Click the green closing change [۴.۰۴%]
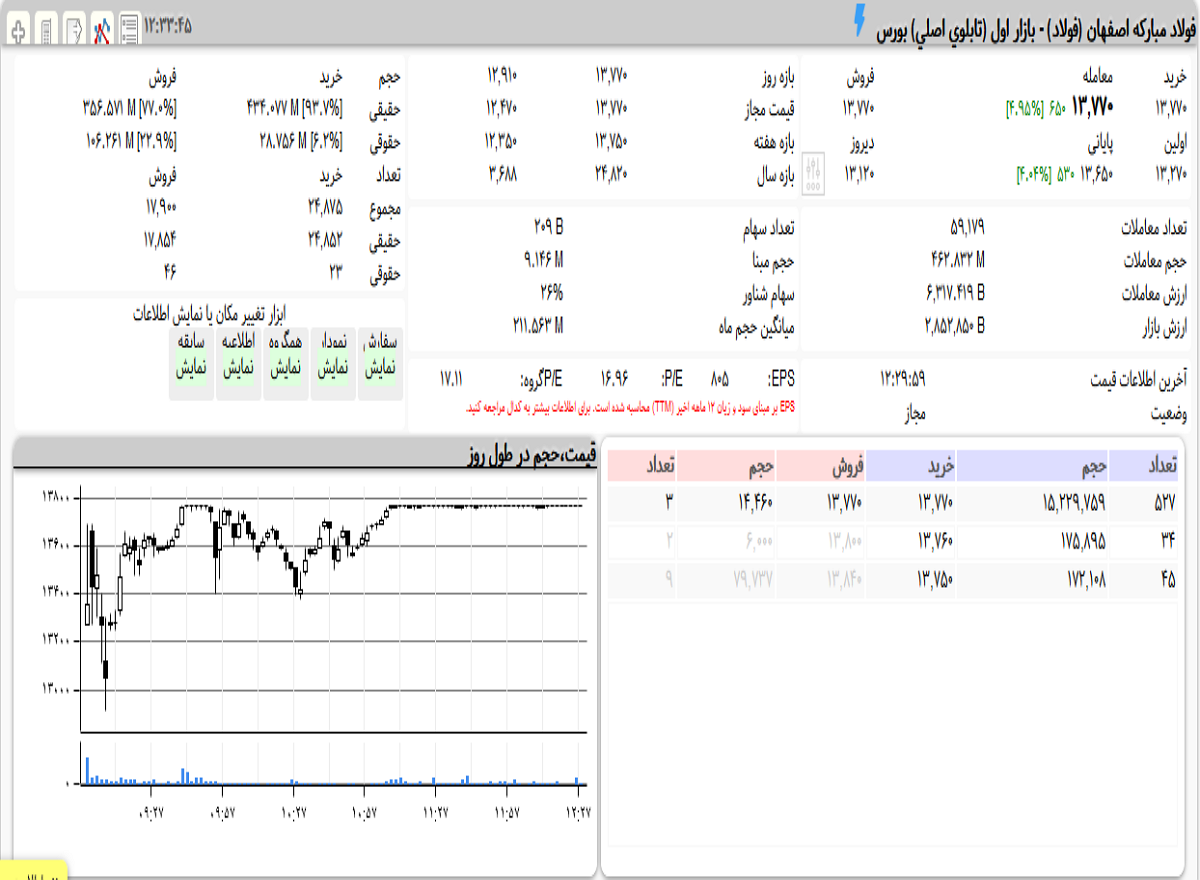Image resolution: width=1200 pixels, height=880 pixels. [1035, 174]
